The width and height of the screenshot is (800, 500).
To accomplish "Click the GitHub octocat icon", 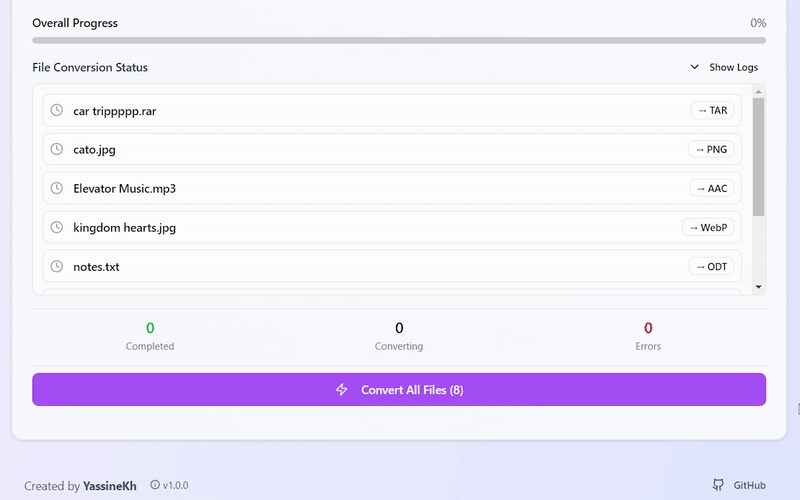I will (718, 485).
